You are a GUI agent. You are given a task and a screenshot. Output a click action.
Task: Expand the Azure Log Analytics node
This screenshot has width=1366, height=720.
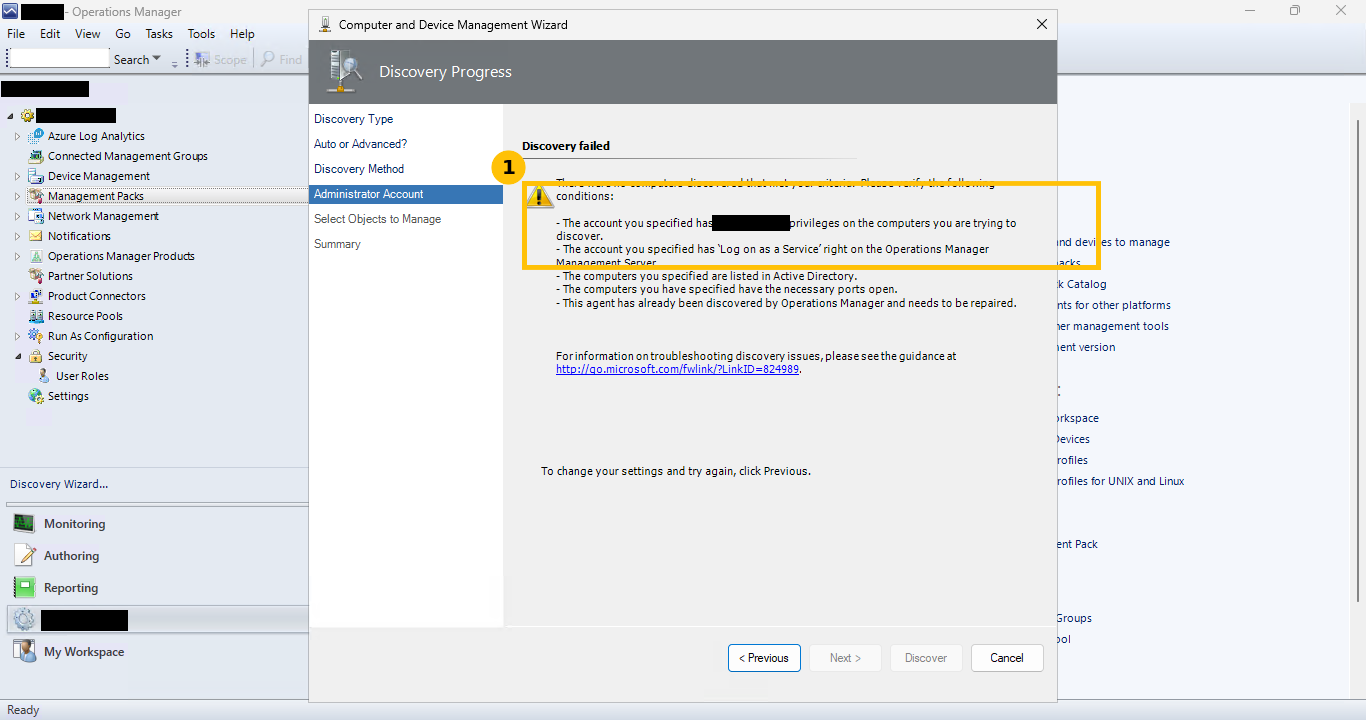coord(17,136)
